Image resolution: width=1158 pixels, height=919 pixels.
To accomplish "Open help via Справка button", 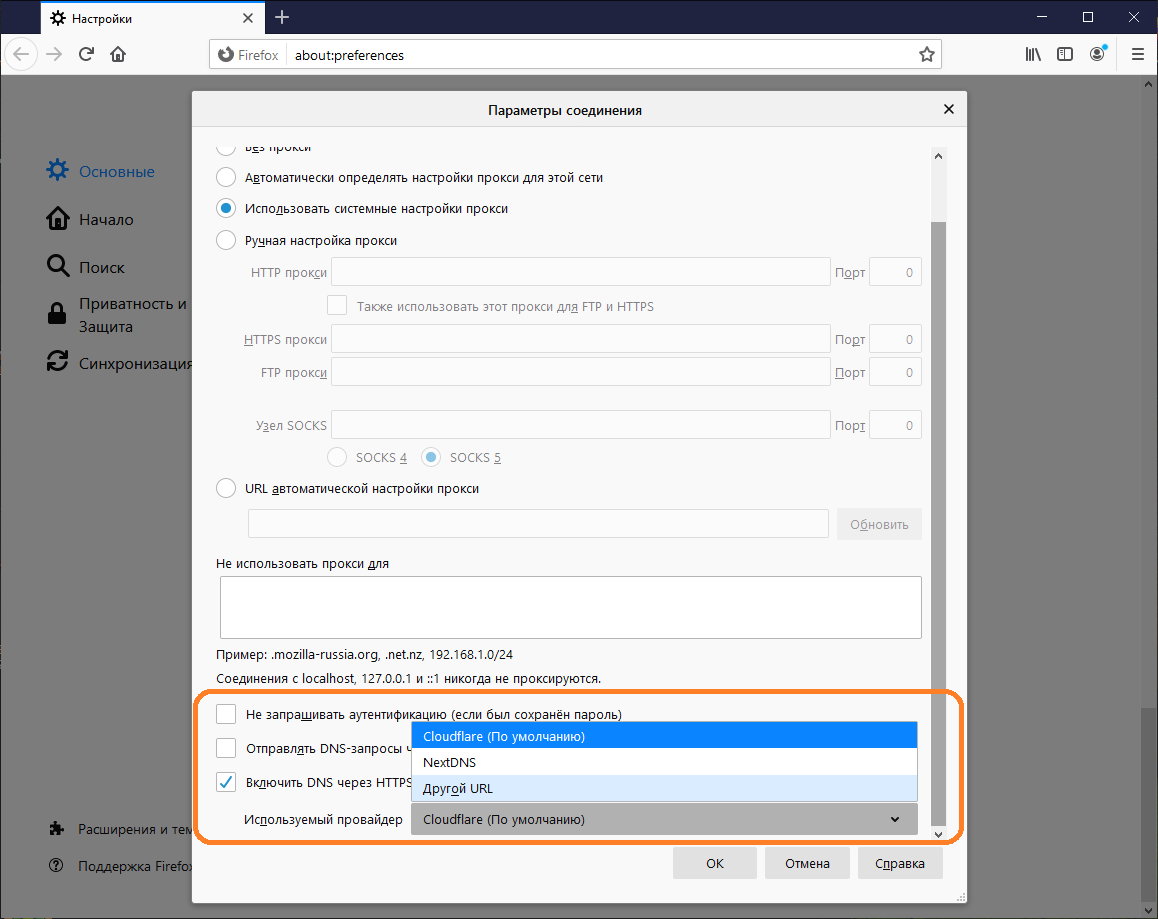I will pyautogui.click(x=899, y=862).
